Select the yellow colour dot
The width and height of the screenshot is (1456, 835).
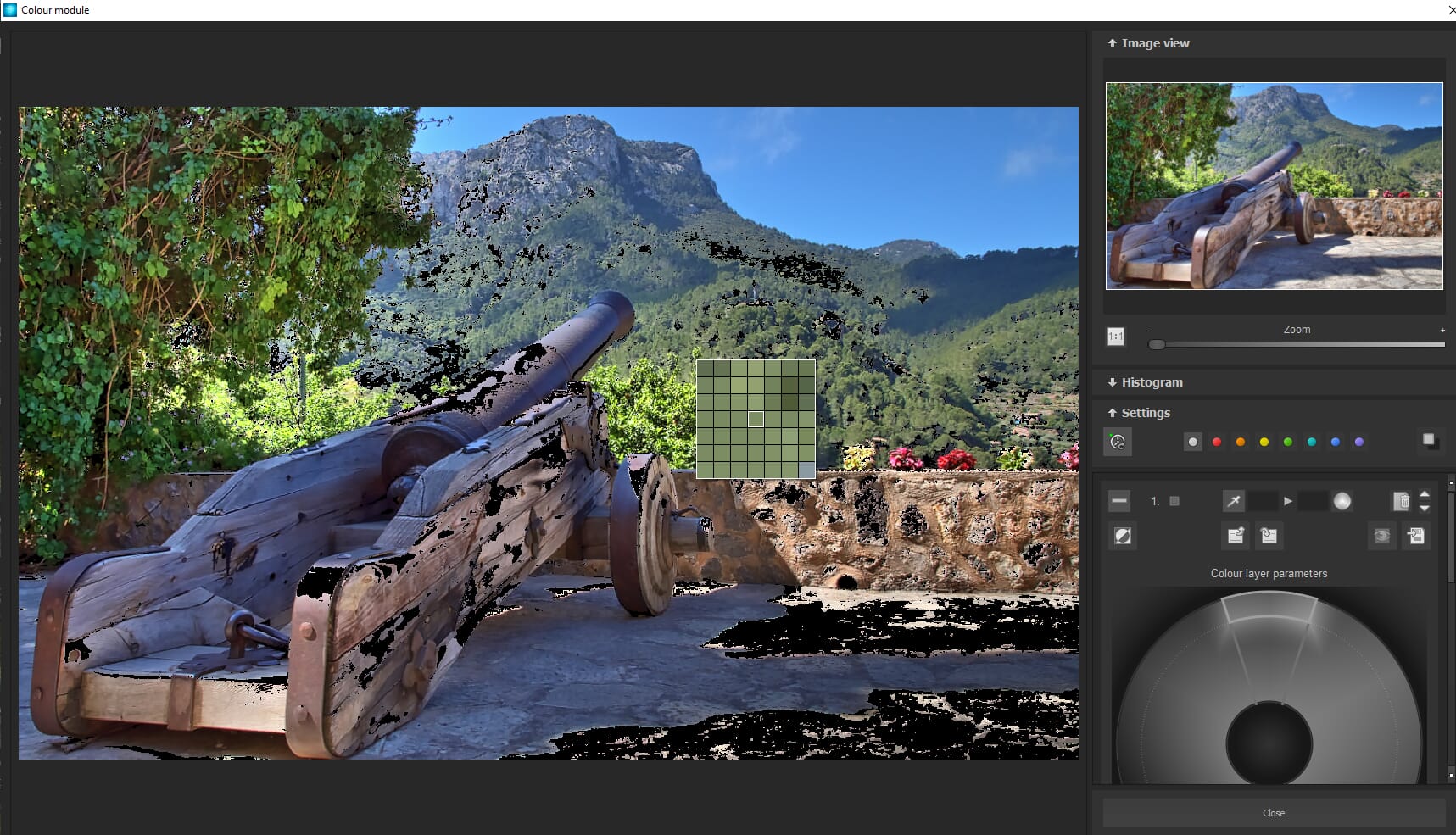1264,442
